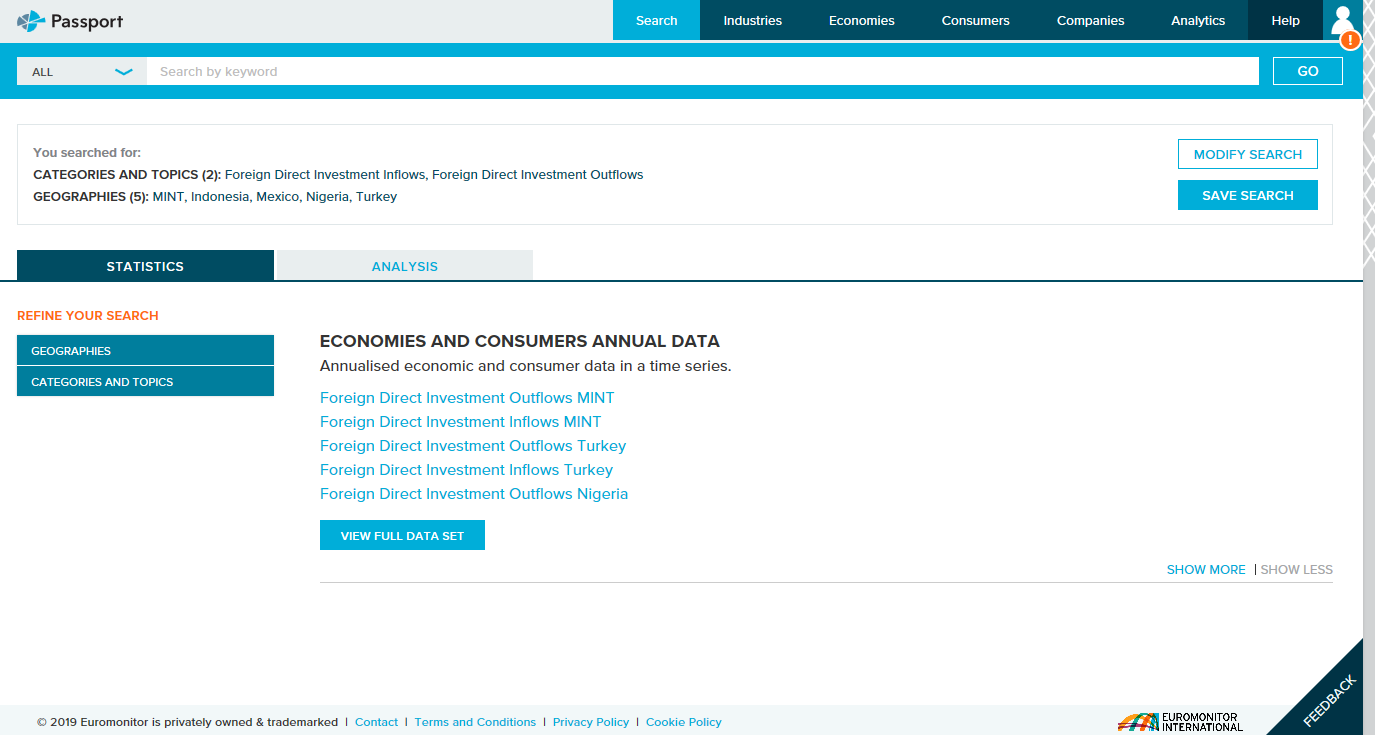Open the user profile icon

click(x=1342, y=21)
